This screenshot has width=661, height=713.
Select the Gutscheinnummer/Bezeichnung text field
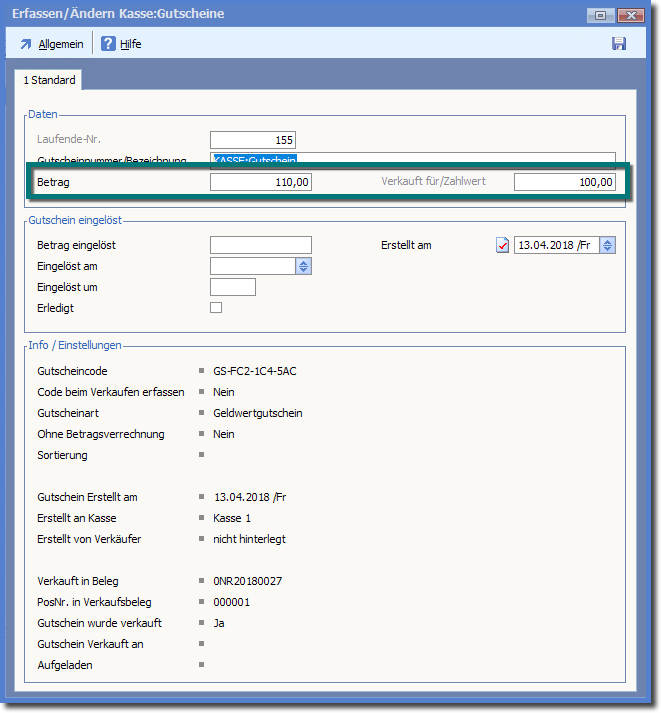tap(412, 158)
